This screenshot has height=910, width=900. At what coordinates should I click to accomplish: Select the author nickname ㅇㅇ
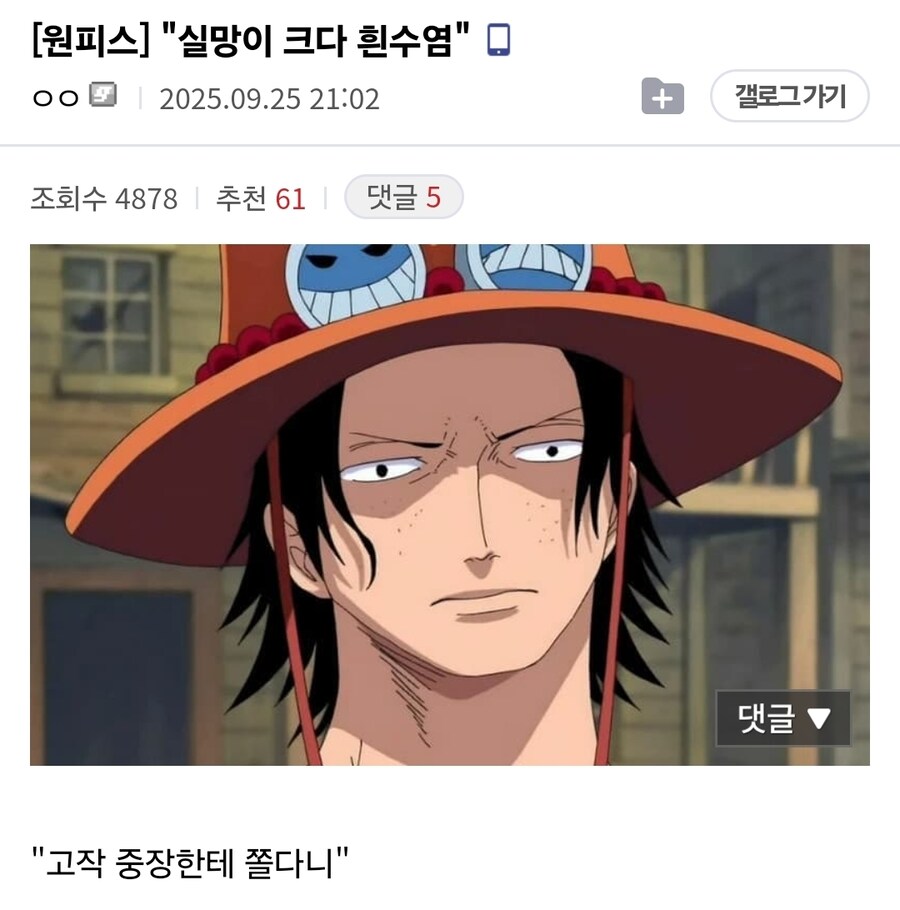55,98
